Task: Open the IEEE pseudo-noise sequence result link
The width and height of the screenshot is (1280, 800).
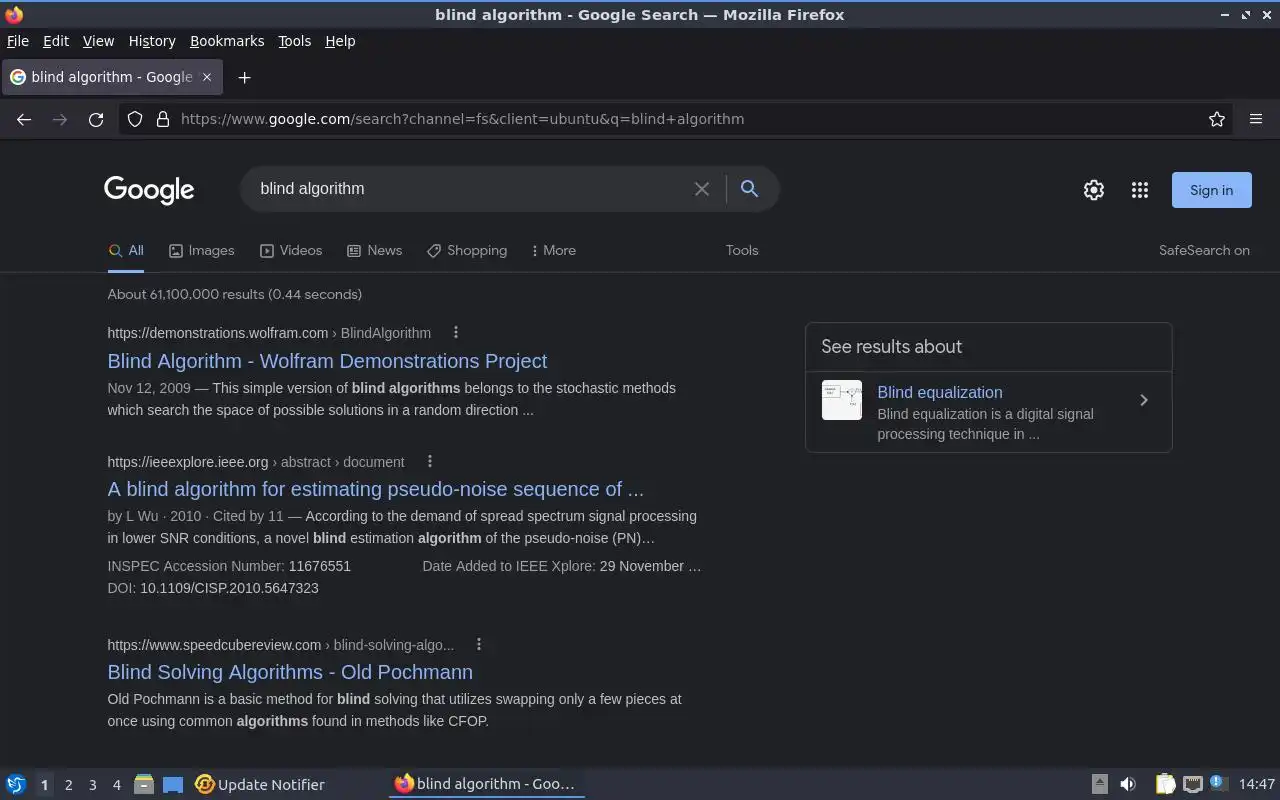Action: point(375,489)
